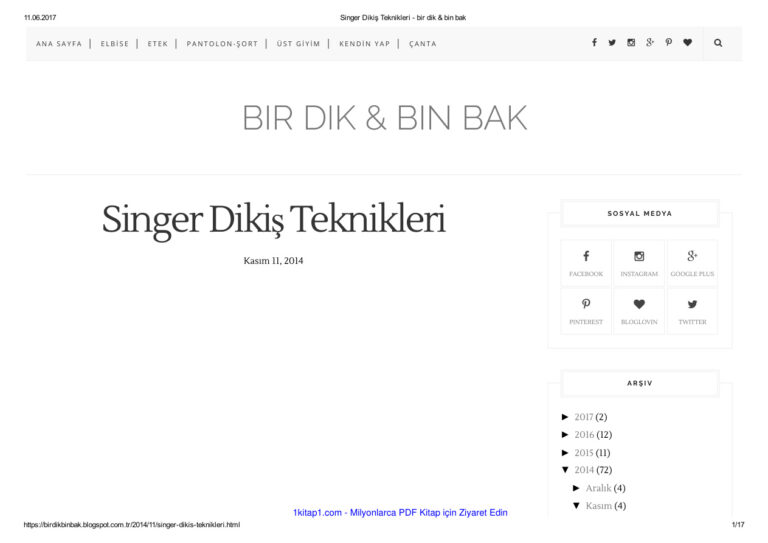This screenshot has width=768, height=543.
Task: Collapse the 2014 archive arrow
Action: click(x=565, y=470)
